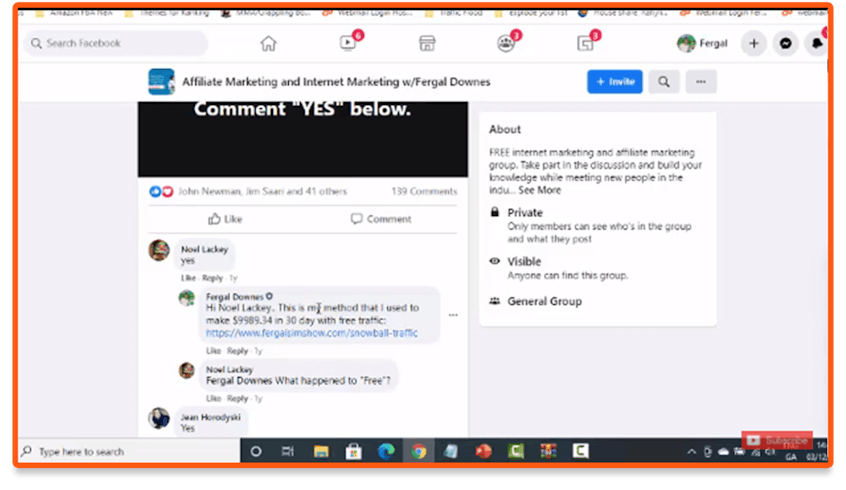Like Fergal Downes' reply
The image size is (846, 490).
[x=214, y=351]
